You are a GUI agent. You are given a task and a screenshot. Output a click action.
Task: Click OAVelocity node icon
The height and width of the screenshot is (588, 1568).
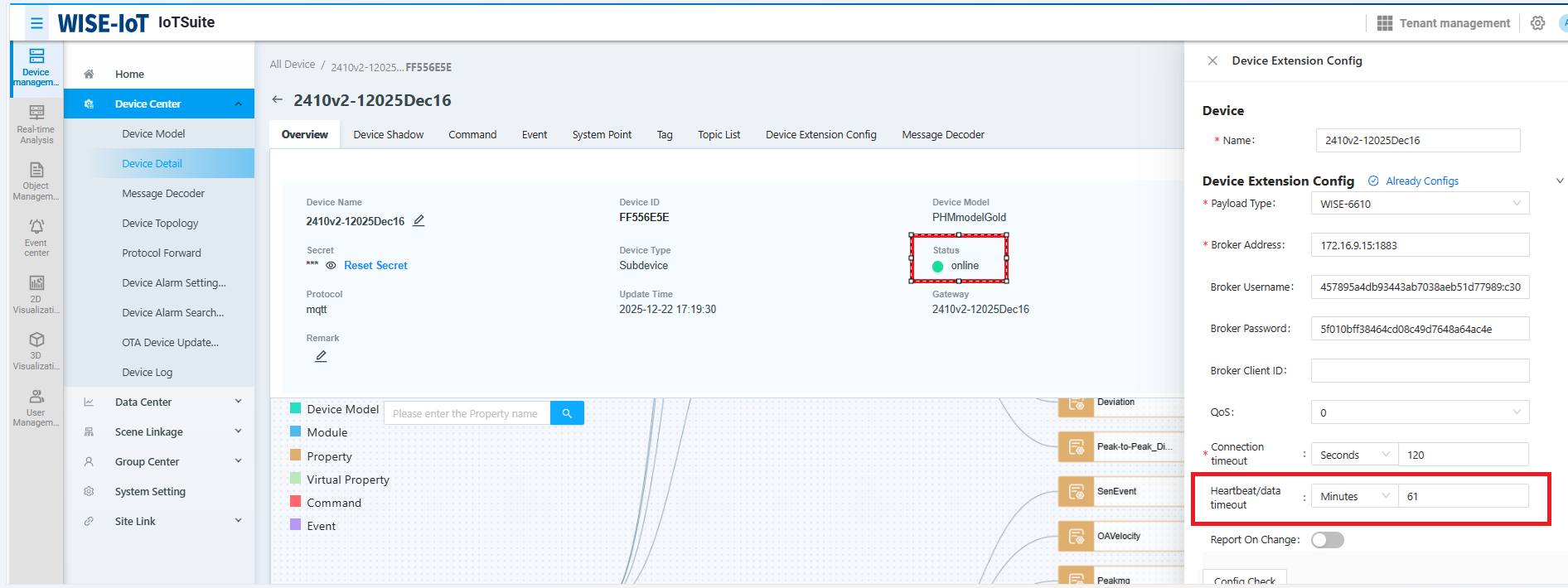tap(1077, 536)
